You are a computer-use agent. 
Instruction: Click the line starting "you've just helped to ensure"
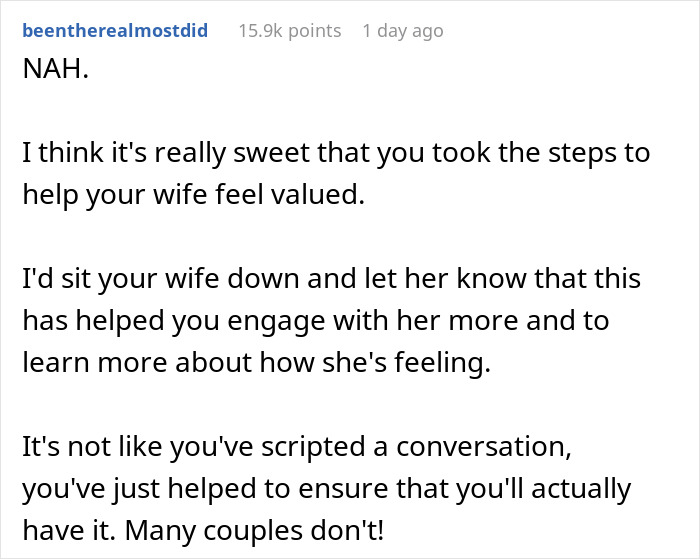coord(327,488)
